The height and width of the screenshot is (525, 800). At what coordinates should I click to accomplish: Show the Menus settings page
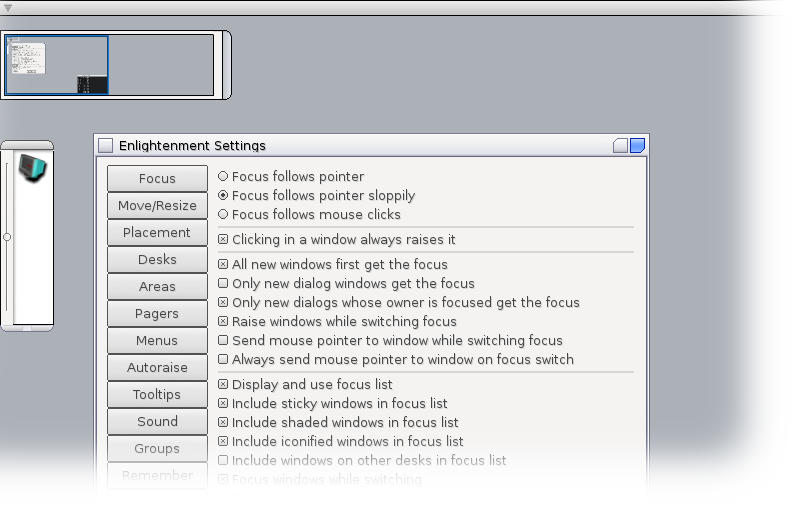(157, 341)
